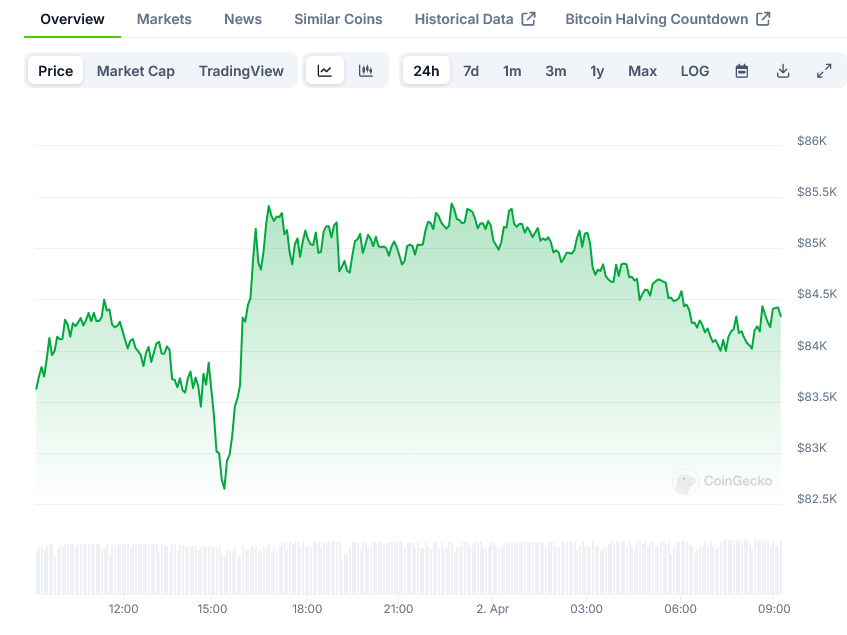Click the lowest dip point on price line
The width and height of the screenshot is (847, 635).
tap(224, 488)
